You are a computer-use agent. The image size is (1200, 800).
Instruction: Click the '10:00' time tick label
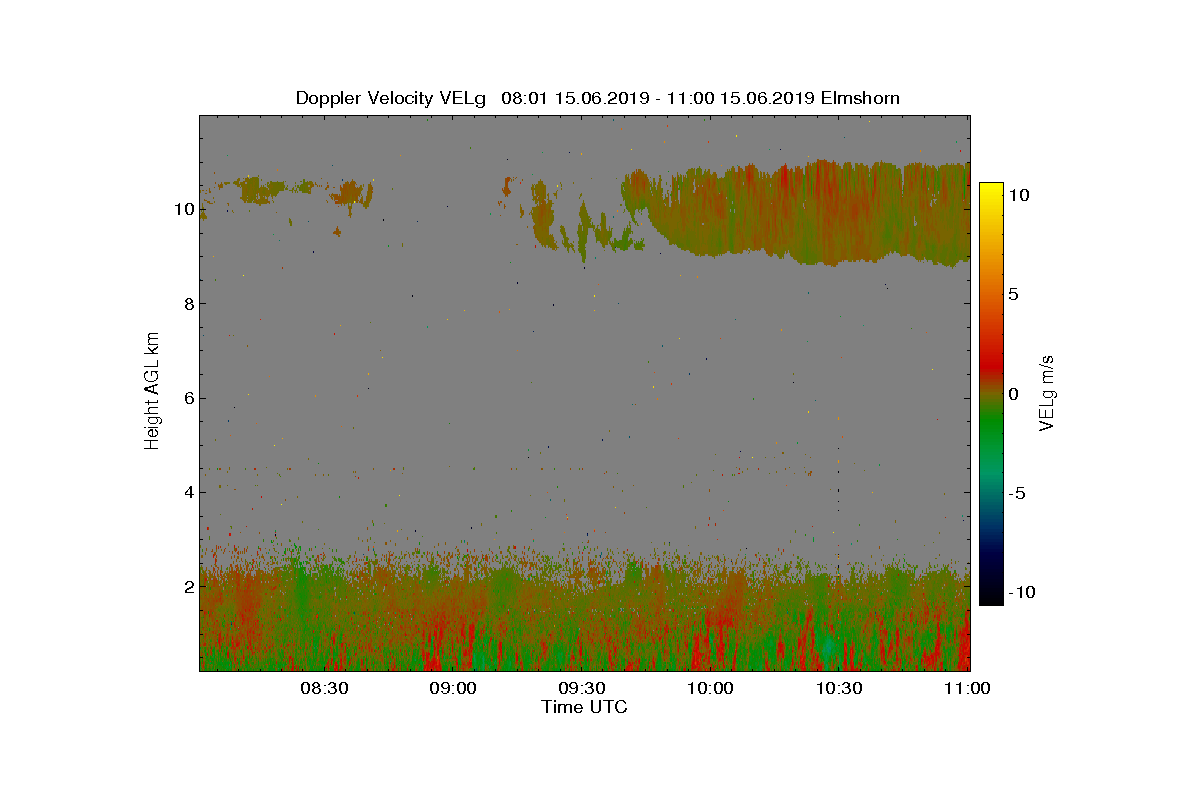point(710,688)
